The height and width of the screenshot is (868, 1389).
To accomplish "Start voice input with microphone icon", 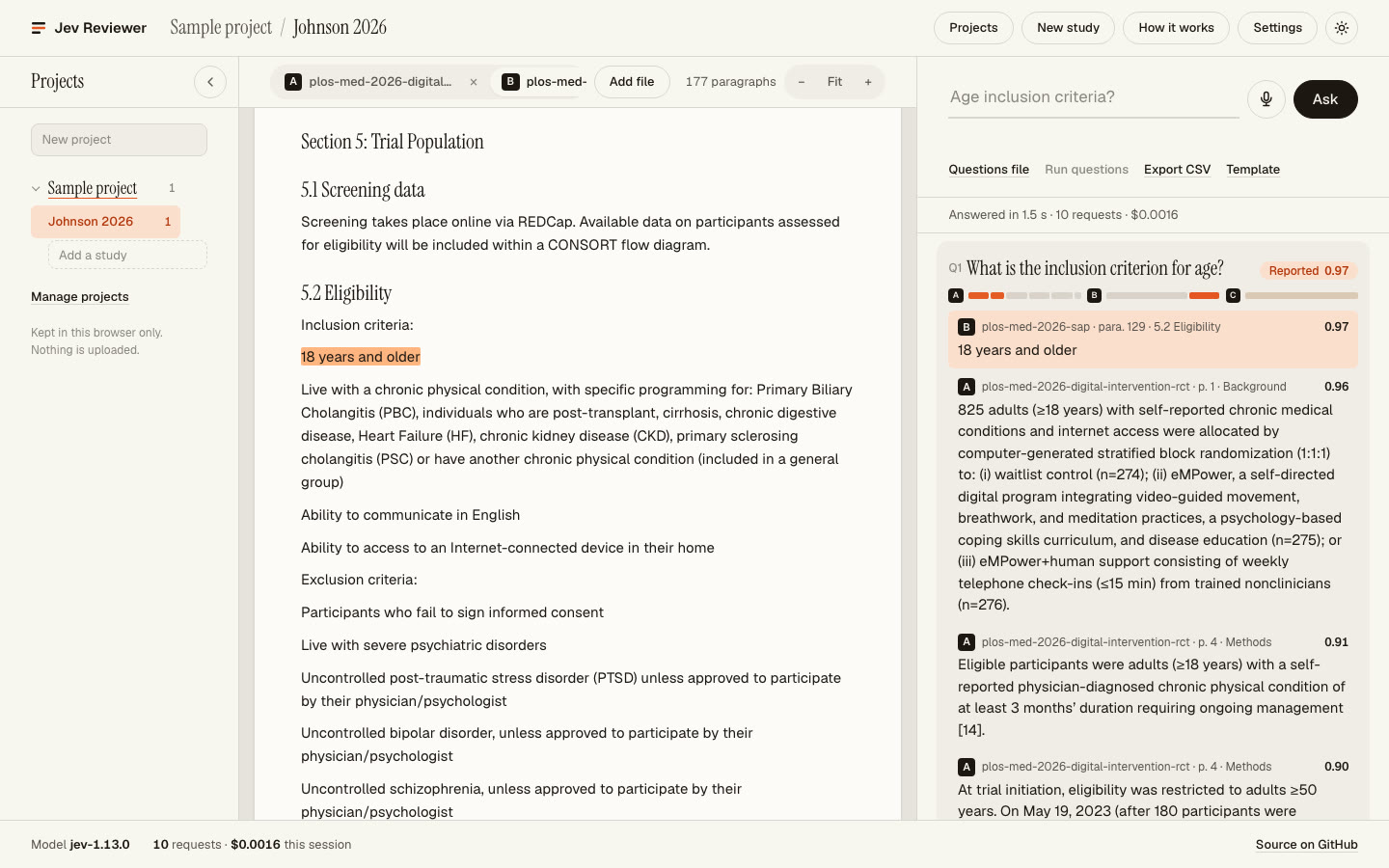I will point(1266,99).
